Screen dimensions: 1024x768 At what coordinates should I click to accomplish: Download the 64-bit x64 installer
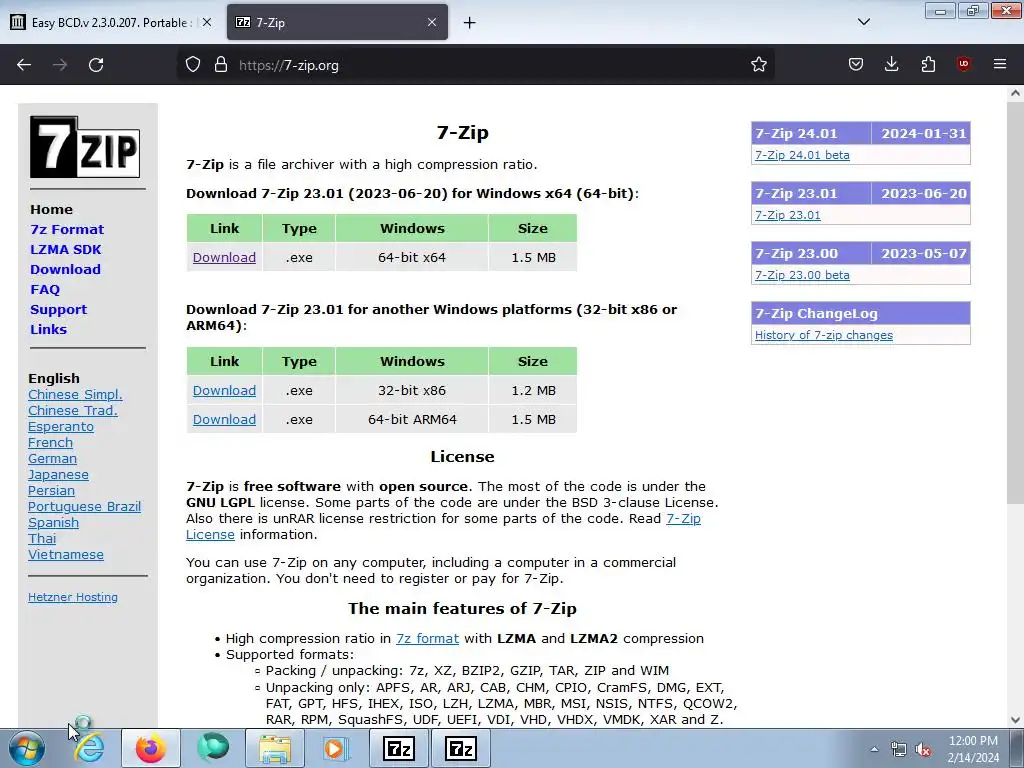pyautogui.click(x=224, y=257)
